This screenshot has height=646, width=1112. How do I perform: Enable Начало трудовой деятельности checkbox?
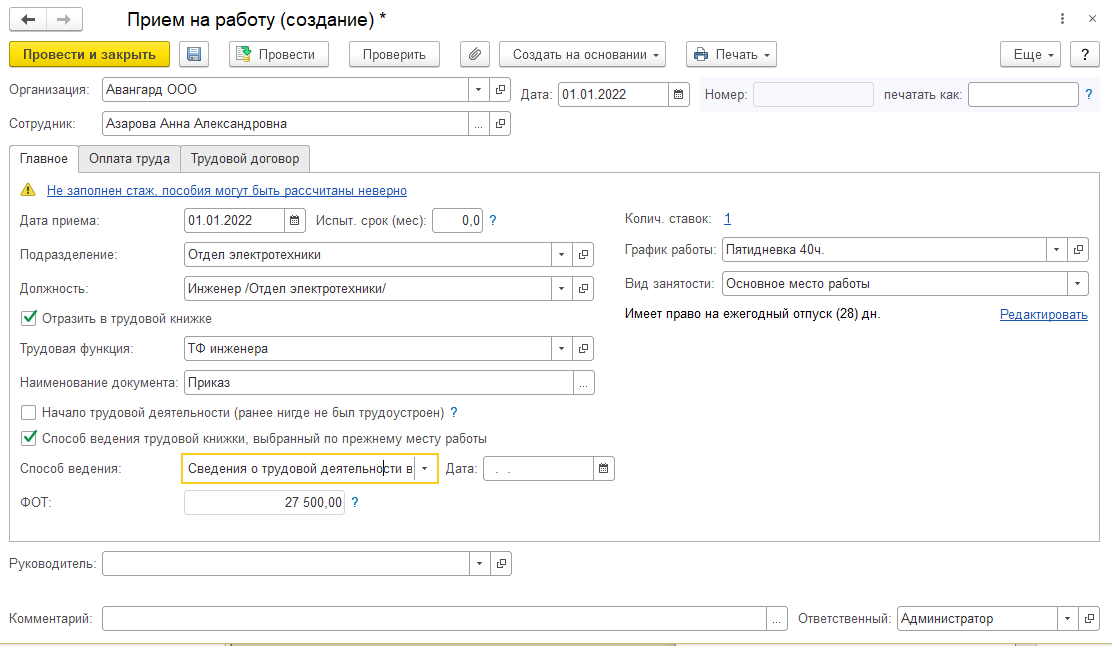(29, 411)
